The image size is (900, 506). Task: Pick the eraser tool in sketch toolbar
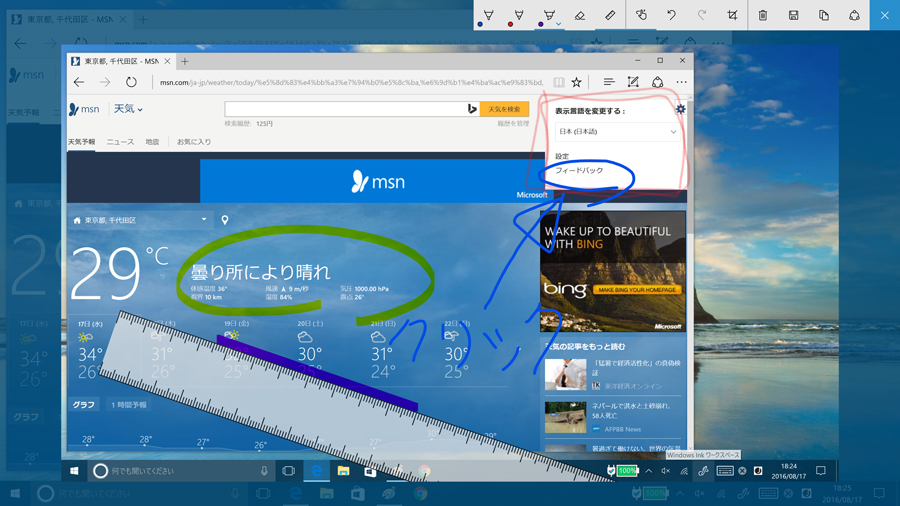580,15
